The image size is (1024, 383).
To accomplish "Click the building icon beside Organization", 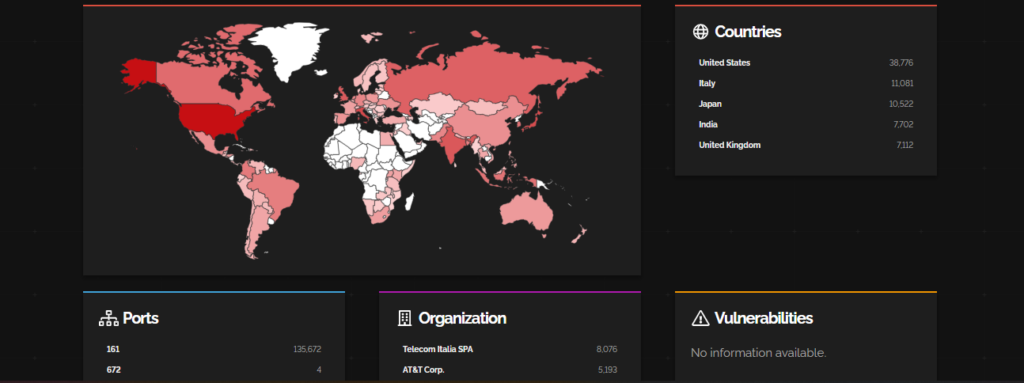I will click(x=405, y=318).
